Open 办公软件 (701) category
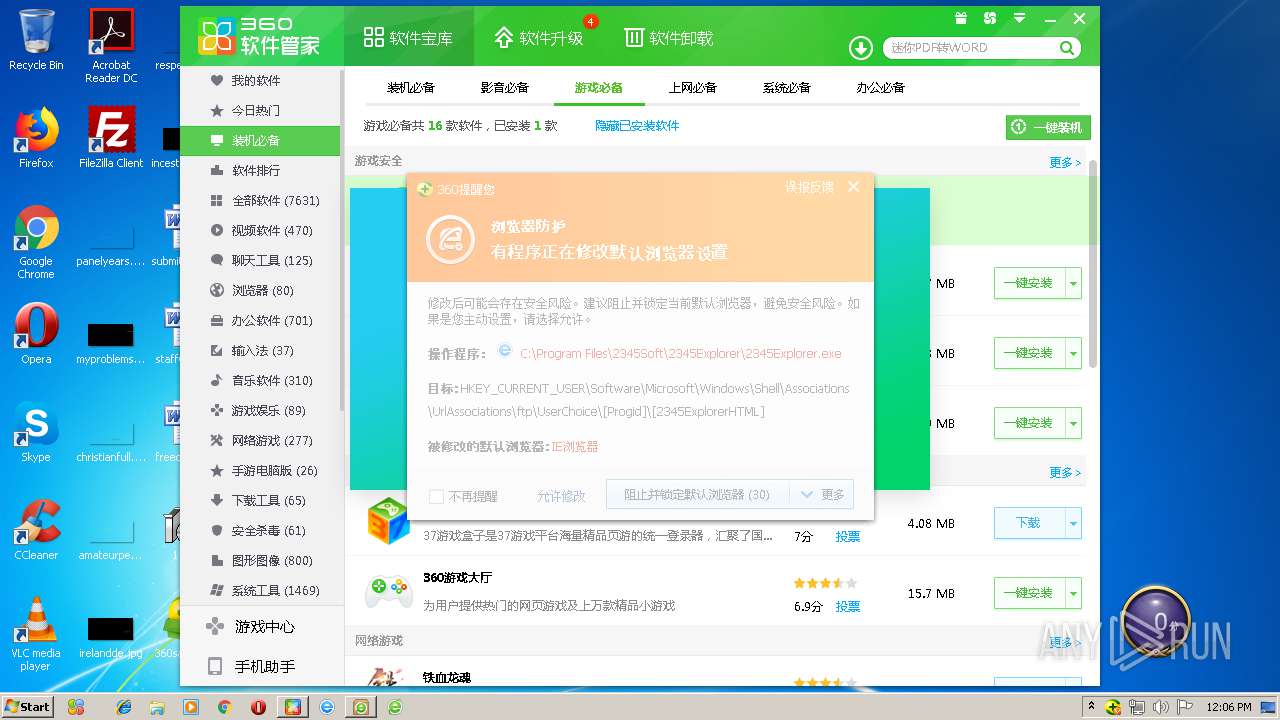The height and width of the screenshot is (720, 1280). (x=260, y=320)
